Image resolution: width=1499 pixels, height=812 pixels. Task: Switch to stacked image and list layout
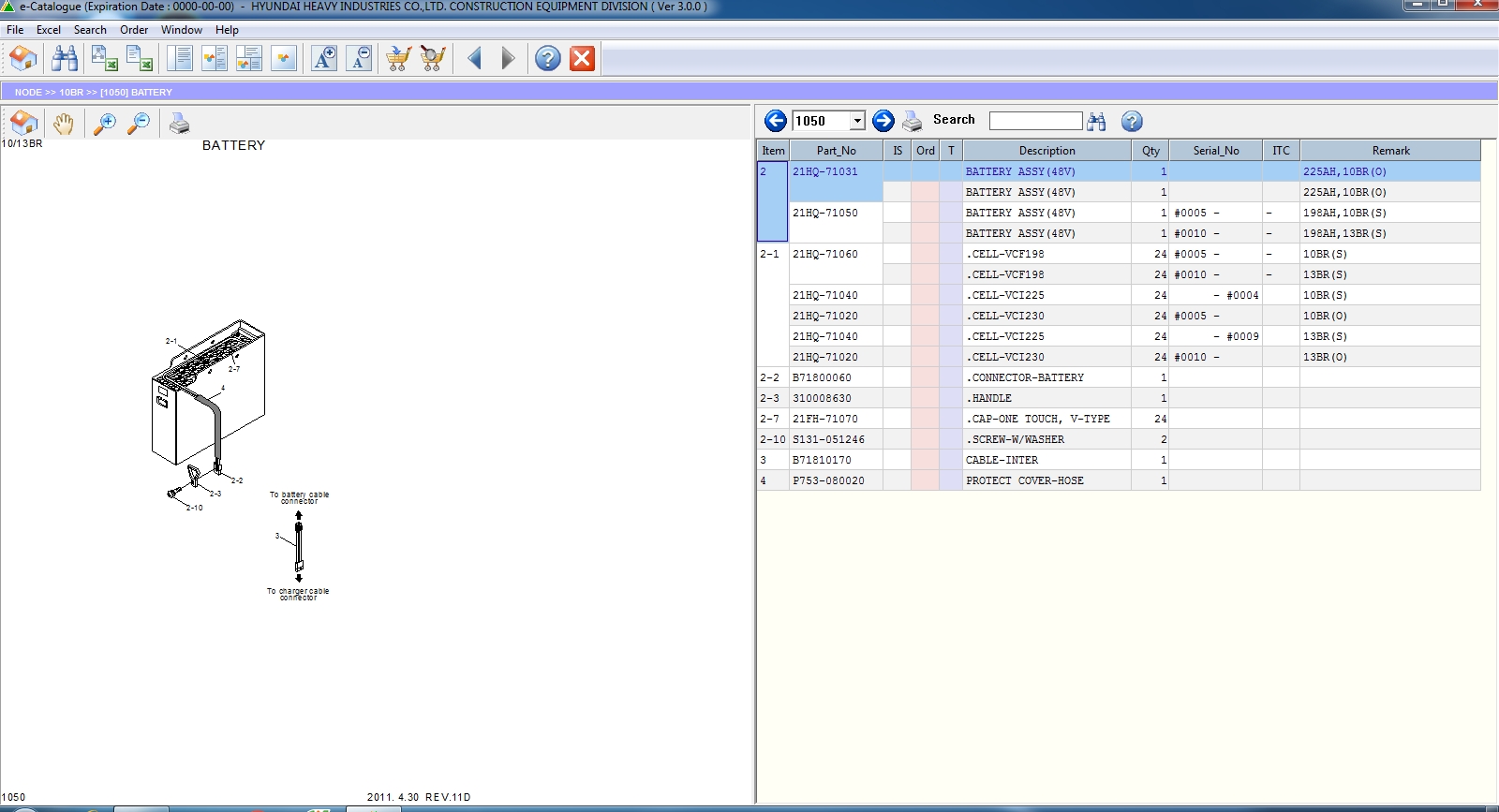pyautogui.click(x=249, y=59)
